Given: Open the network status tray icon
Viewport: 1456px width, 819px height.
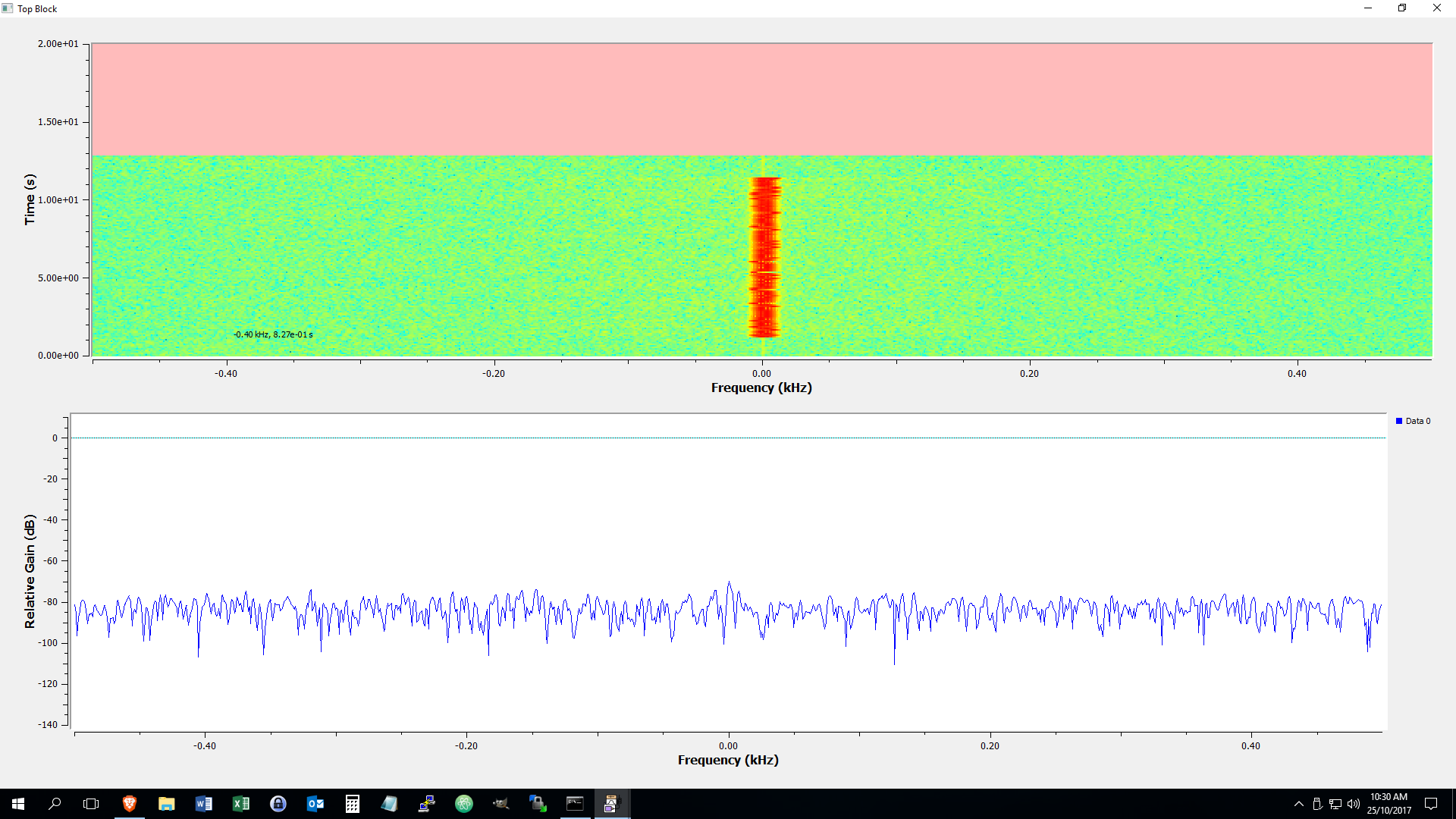Looking at the screenshot, I should pos(1335,804).
